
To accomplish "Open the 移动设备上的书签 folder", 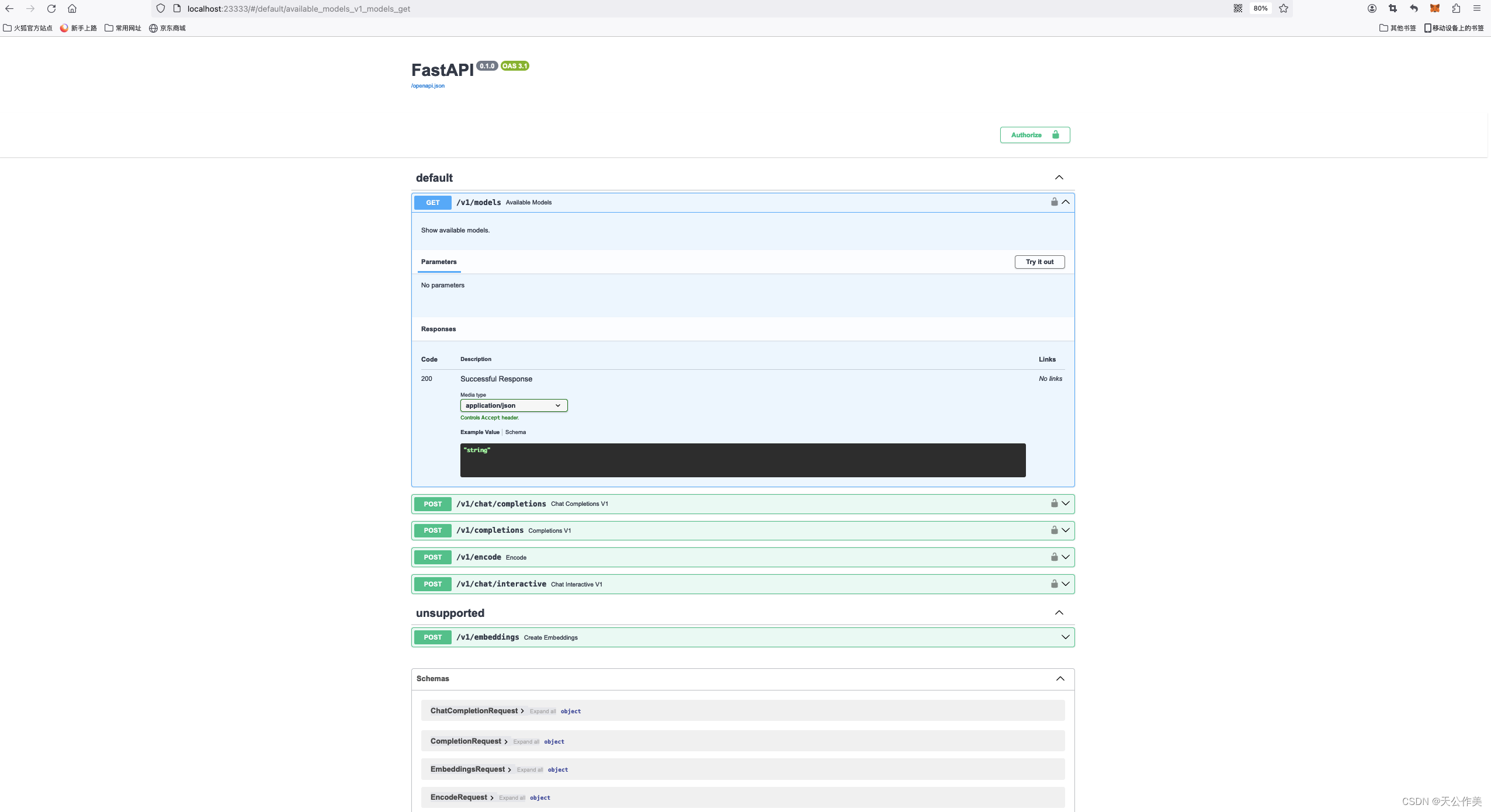I will tap(1454, 28).
